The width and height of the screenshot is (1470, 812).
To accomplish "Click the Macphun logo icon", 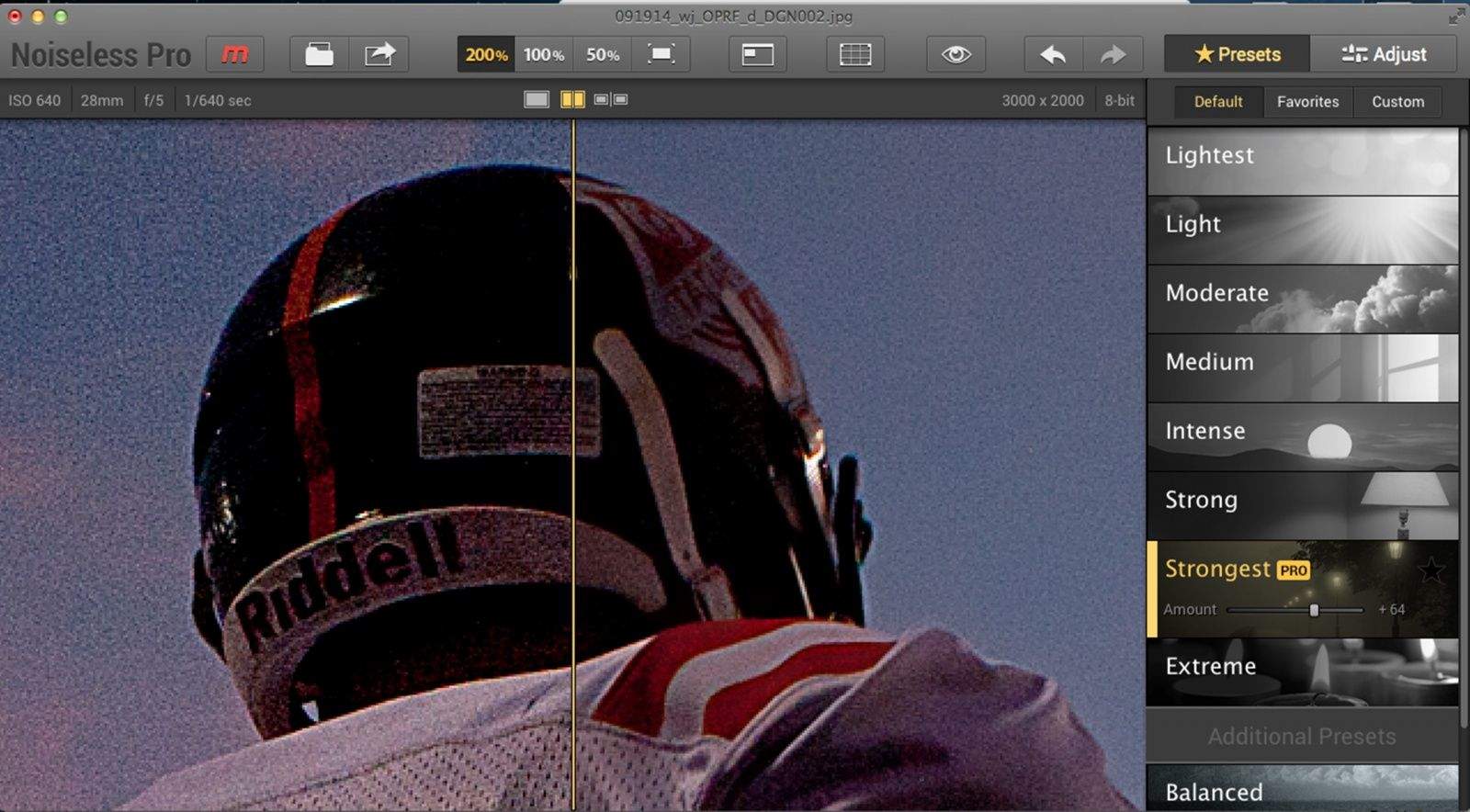I will (x=234, y=54).
